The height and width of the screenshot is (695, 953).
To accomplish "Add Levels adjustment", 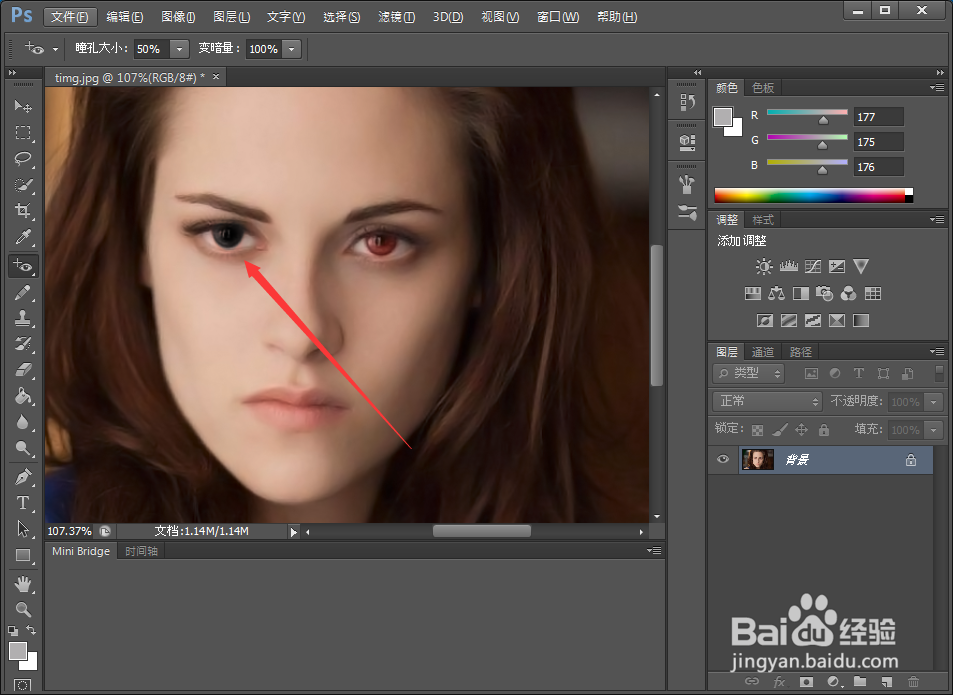I will pyautogui.click(x=788, y=266).
